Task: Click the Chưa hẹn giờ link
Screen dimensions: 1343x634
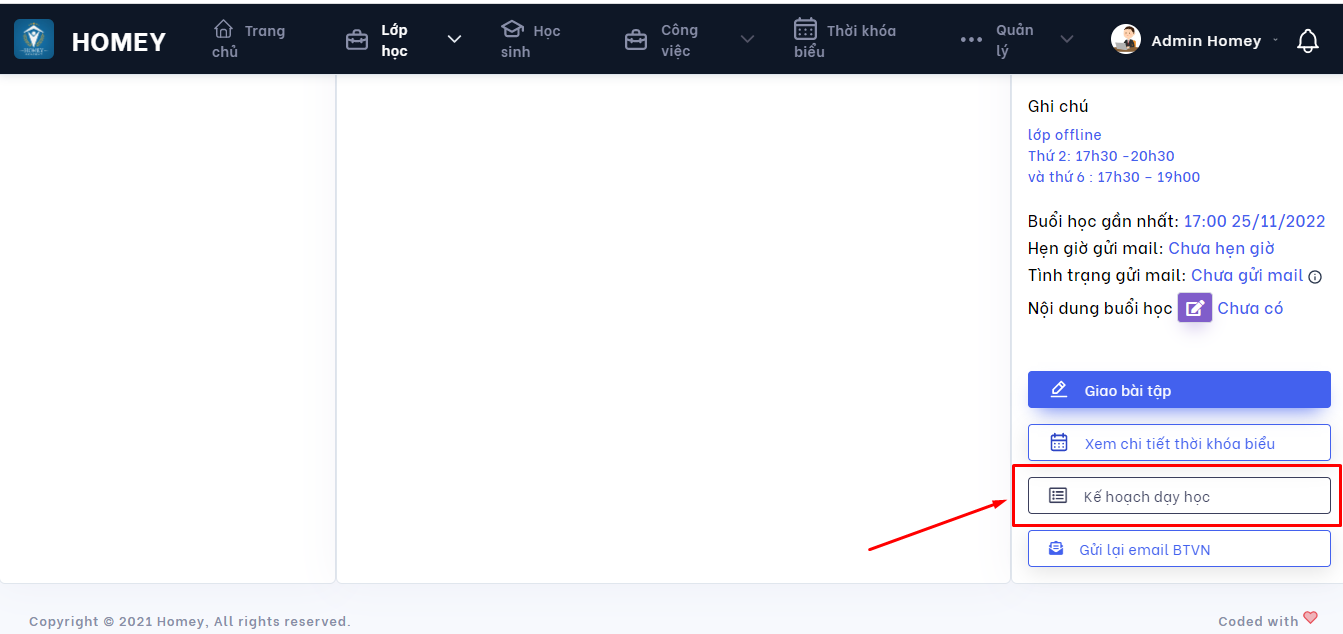Action: coord(1221,248)
